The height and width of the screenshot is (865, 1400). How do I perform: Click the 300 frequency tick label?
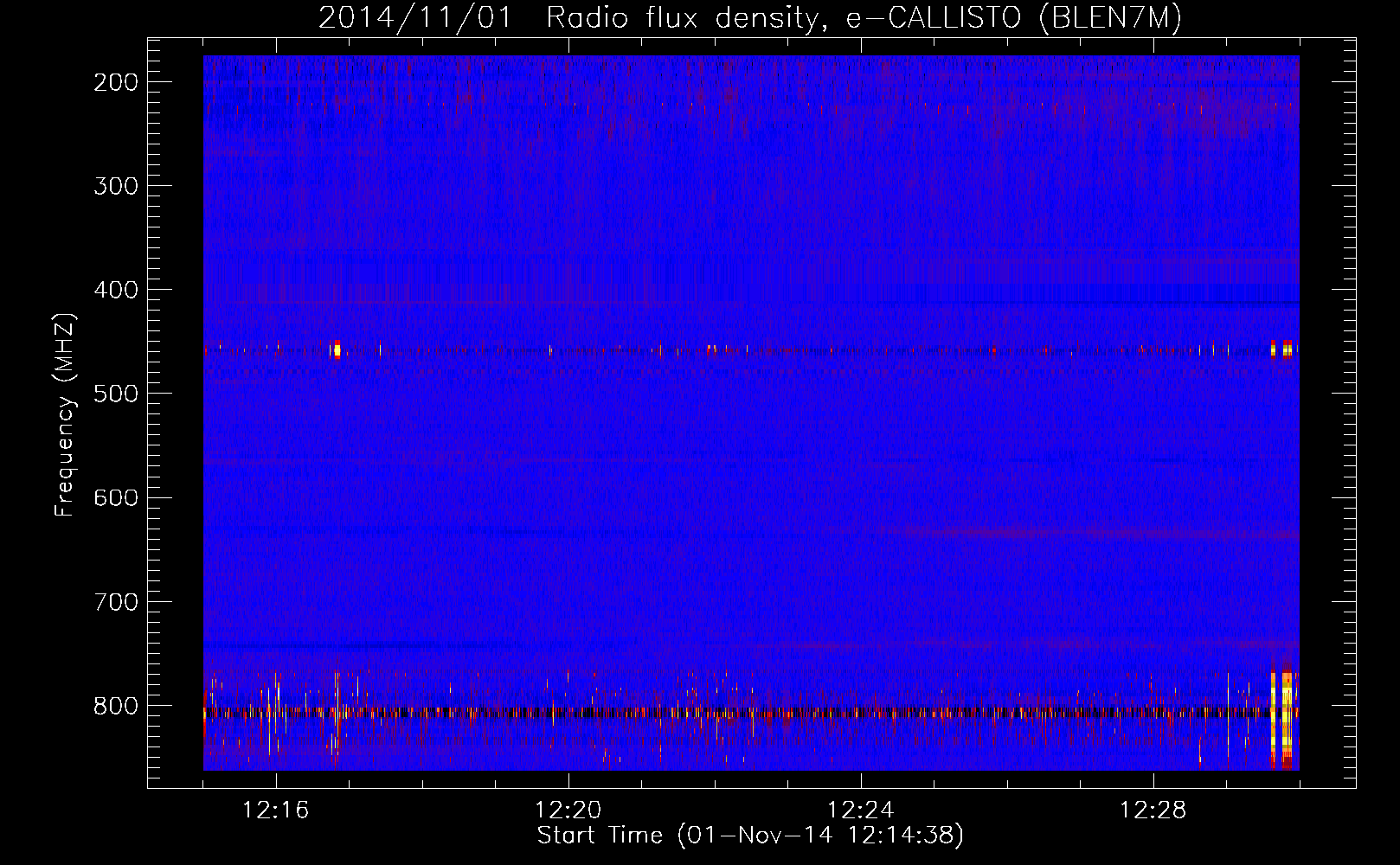tap(116, 186)
